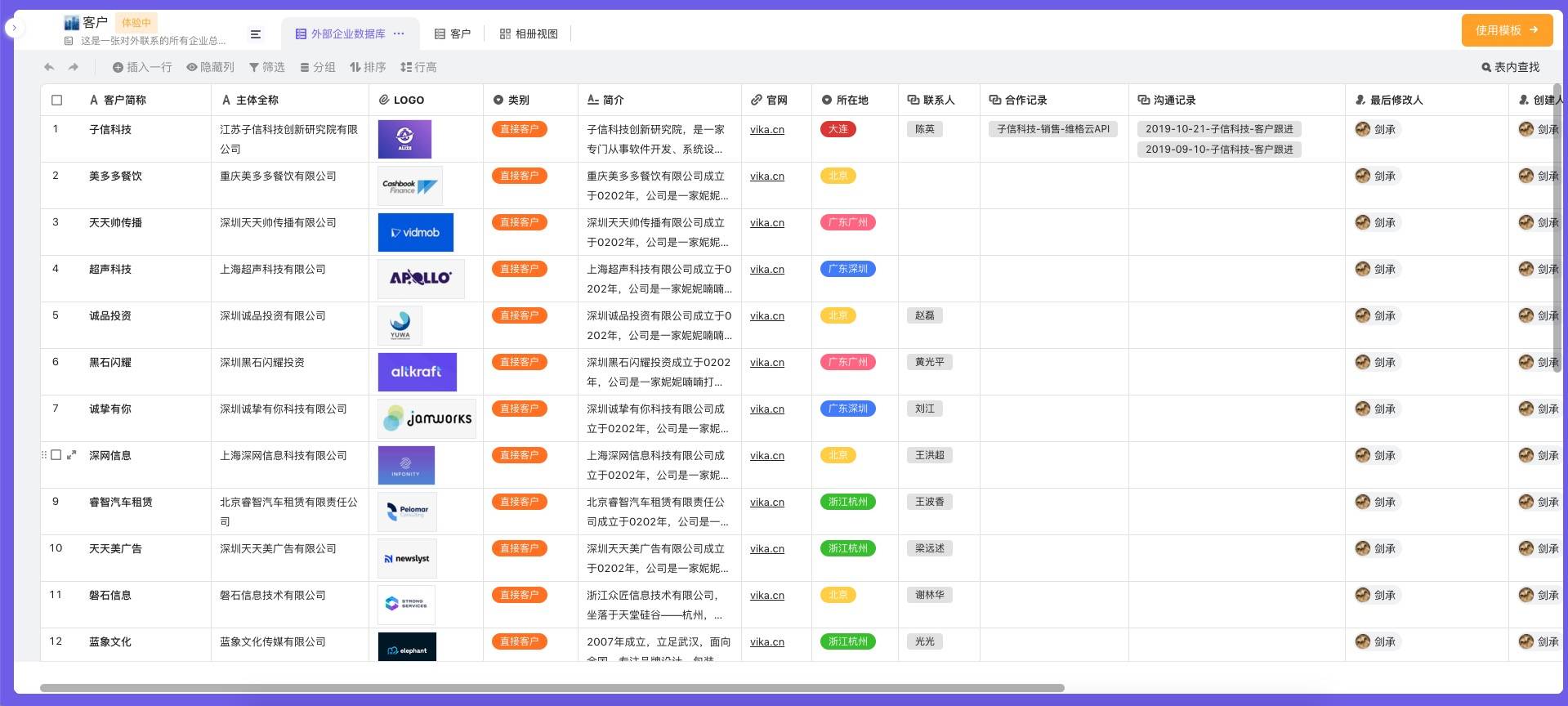Open the 分组 grouping tool
Viewport: 1568px width, 706px height.
point(318,67)
